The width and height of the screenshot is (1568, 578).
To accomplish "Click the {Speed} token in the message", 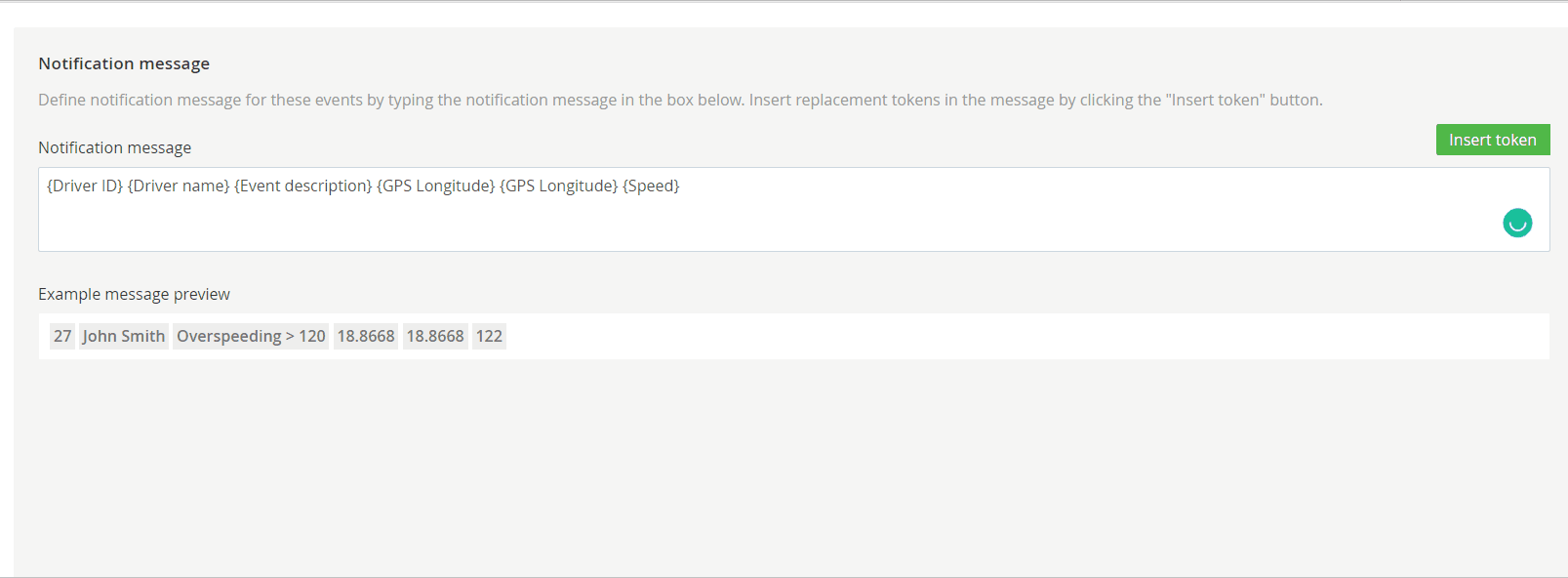I will [x=651, y=186].
